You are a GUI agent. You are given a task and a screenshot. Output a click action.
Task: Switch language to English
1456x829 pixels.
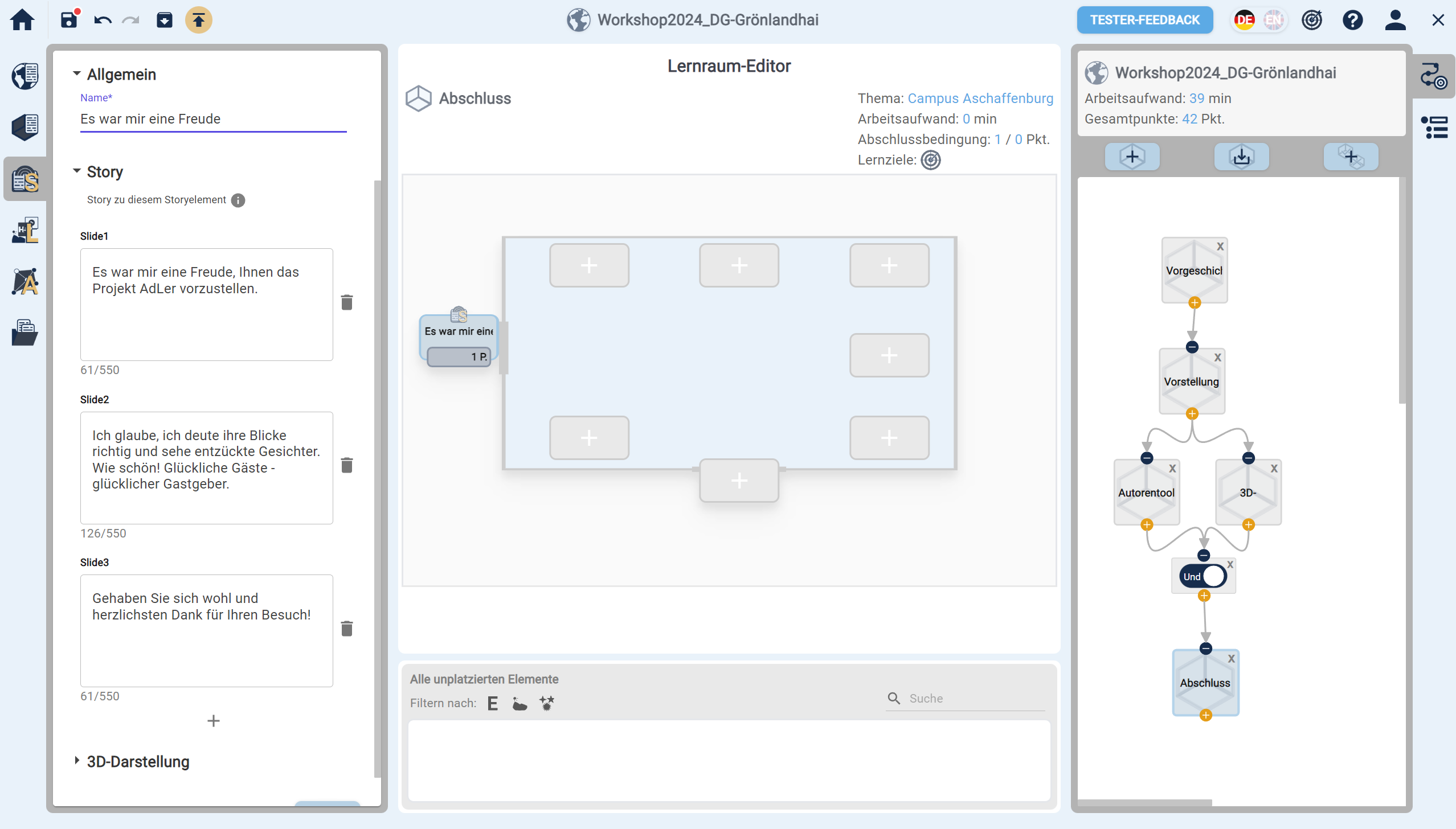point(1274,20)
